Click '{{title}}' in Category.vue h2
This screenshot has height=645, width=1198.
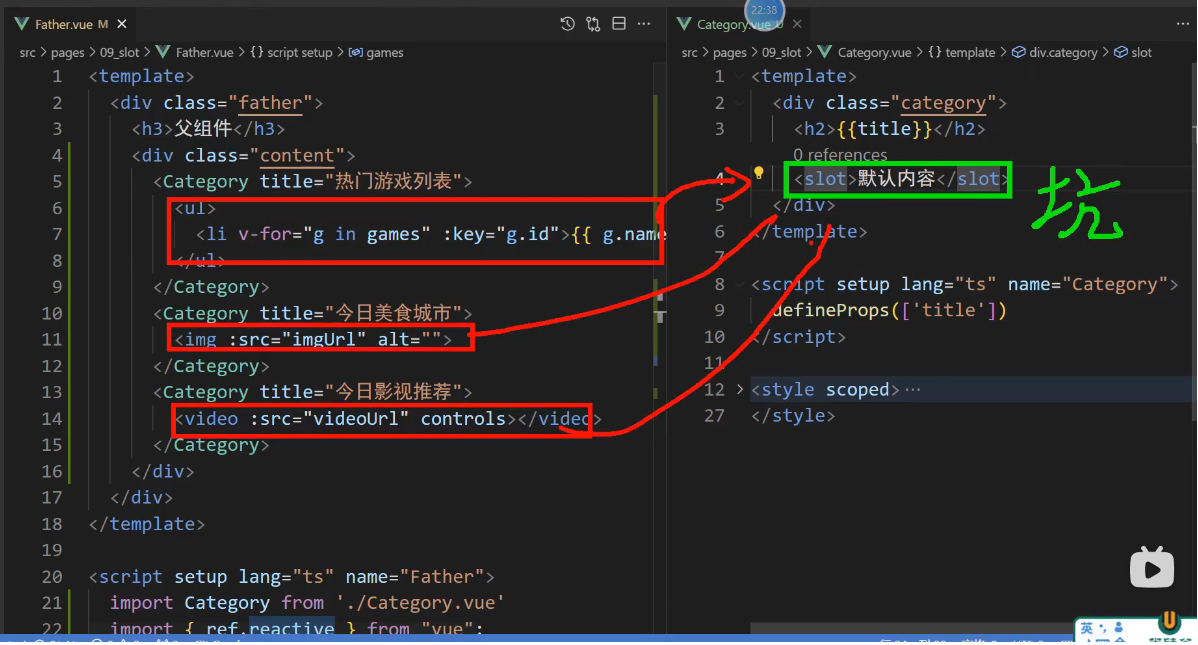pos(885,129)
